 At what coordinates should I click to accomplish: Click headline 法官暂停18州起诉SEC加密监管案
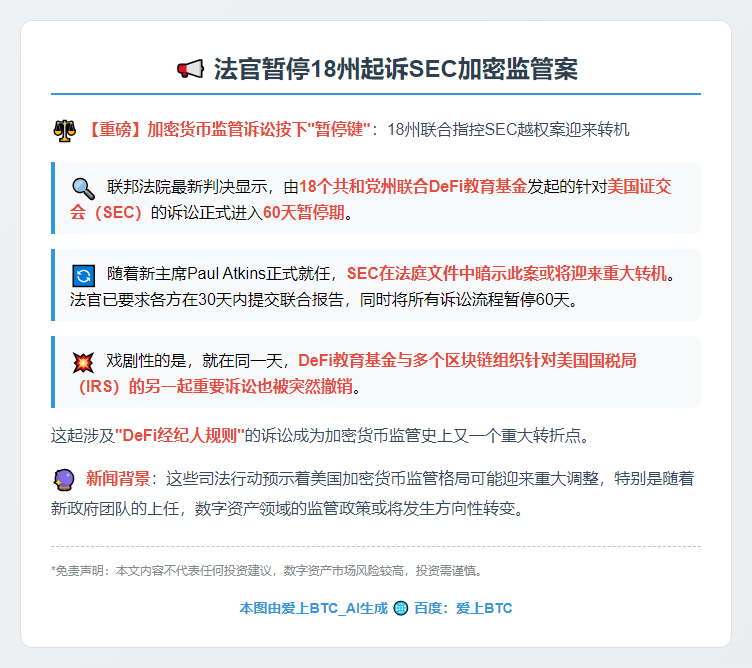point(396,69)
